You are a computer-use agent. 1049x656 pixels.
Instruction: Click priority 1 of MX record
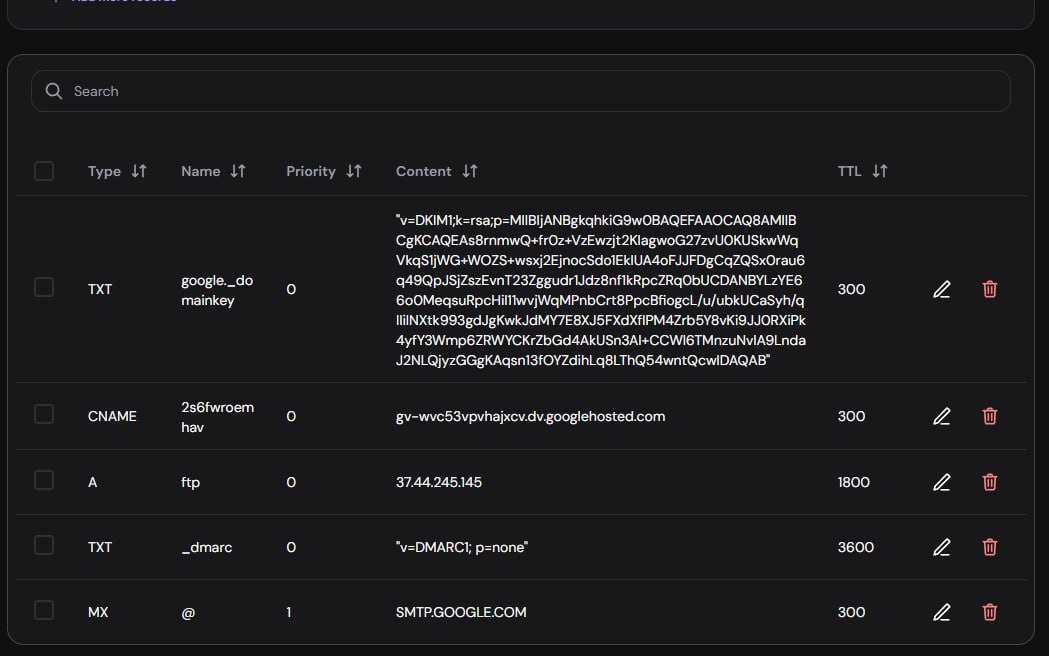click(x=288, y=613)
